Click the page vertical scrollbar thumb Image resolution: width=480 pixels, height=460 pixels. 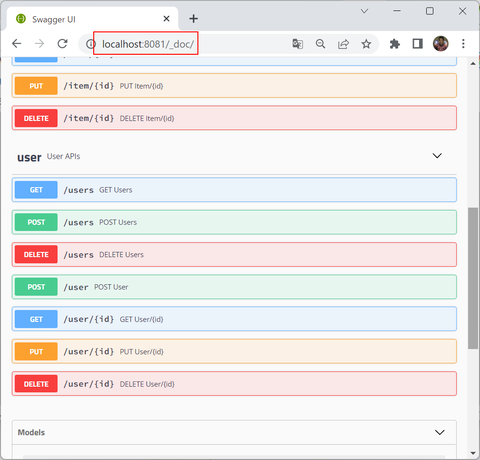pyautogui.click(x=473, y=278)
